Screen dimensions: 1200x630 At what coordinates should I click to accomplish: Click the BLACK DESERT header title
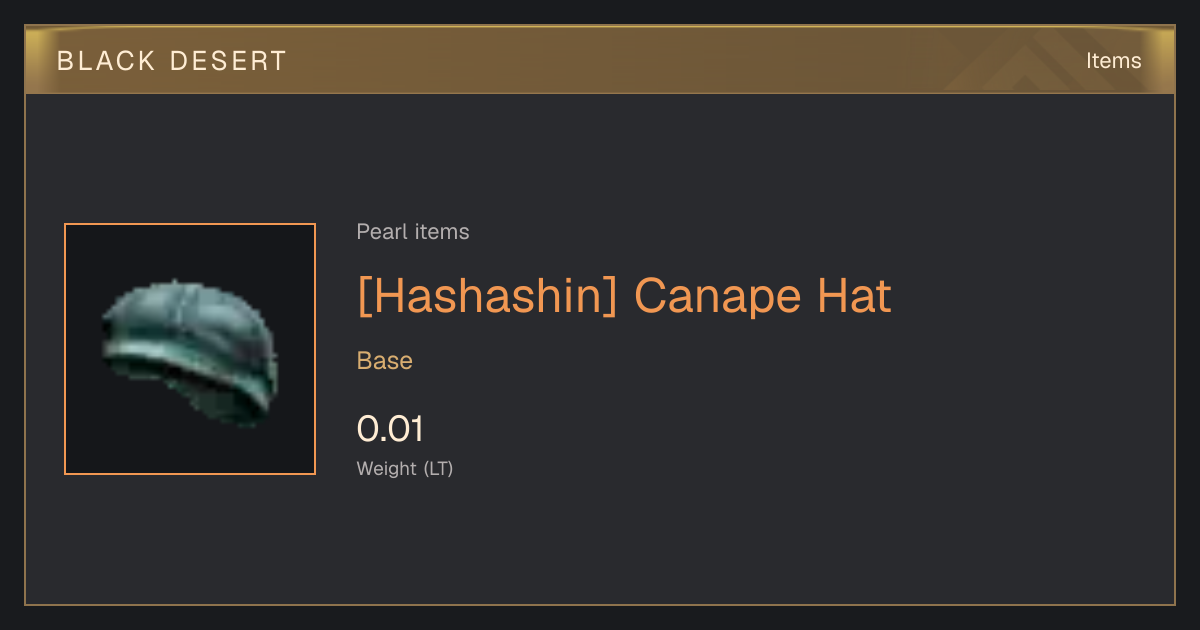(172, 61)
